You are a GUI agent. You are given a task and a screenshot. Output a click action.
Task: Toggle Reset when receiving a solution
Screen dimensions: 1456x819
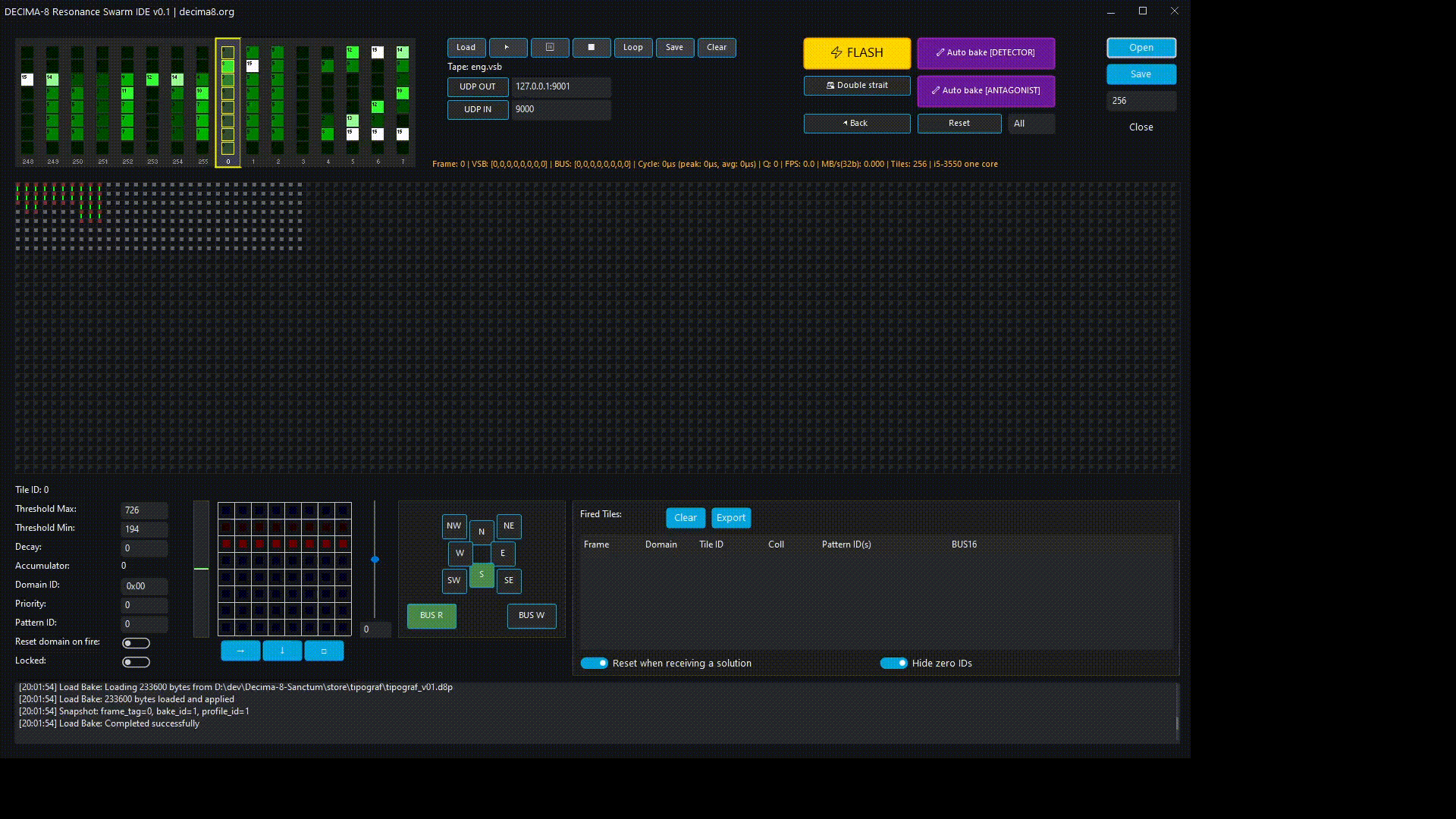click(x=594, y=663)
